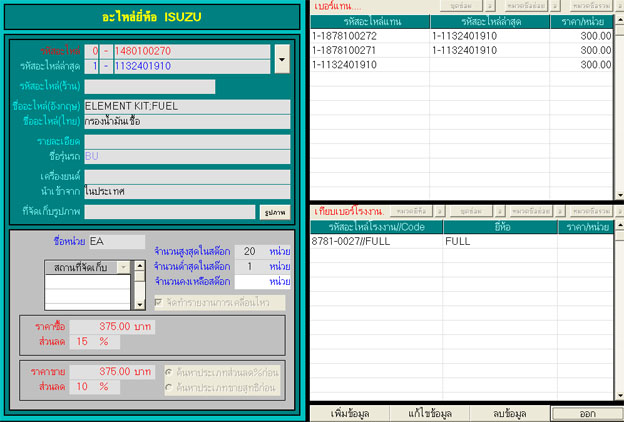Click scroll down arrow of เทียบเบอร์โรงงาน table
The height and width of the screenshot is (422, 624).
619,396
